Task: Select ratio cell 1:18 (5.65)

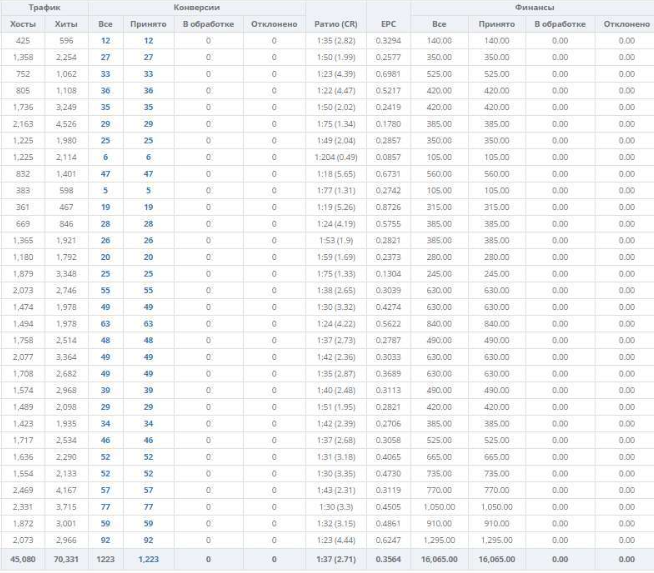Action: [336, 174]
